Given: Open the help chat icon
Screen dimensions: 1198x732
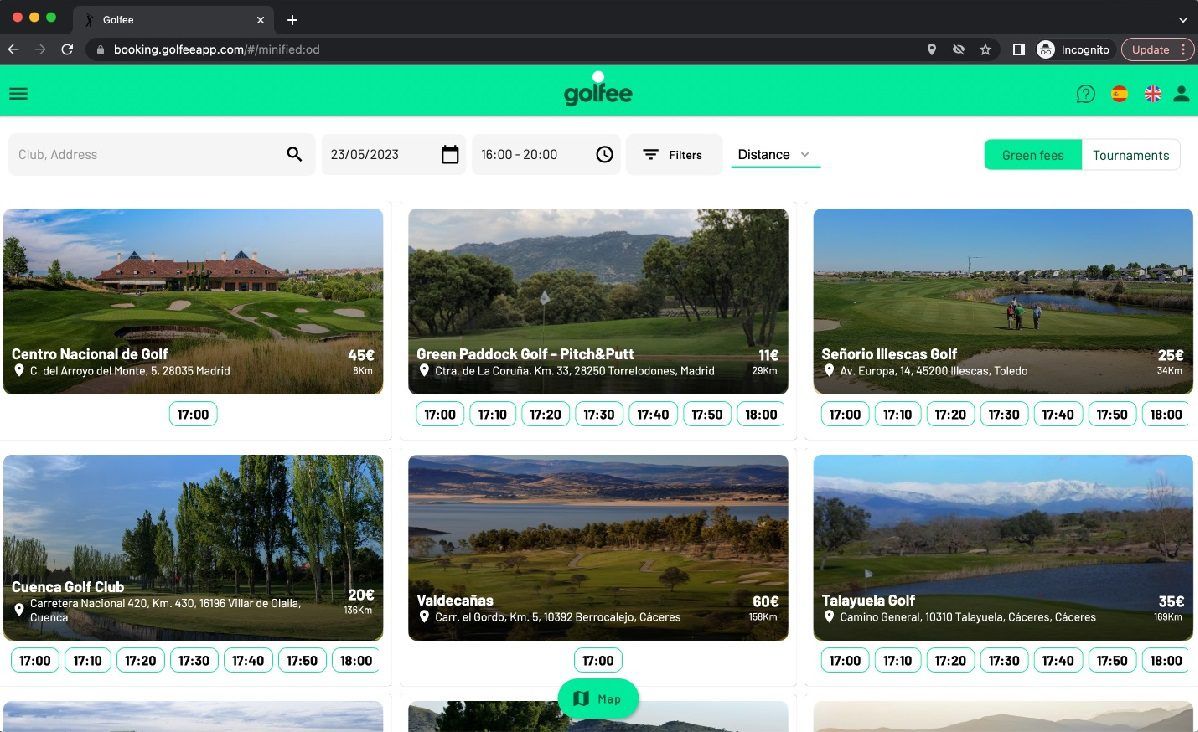Looking at the screenshot, I should 1085,94.
